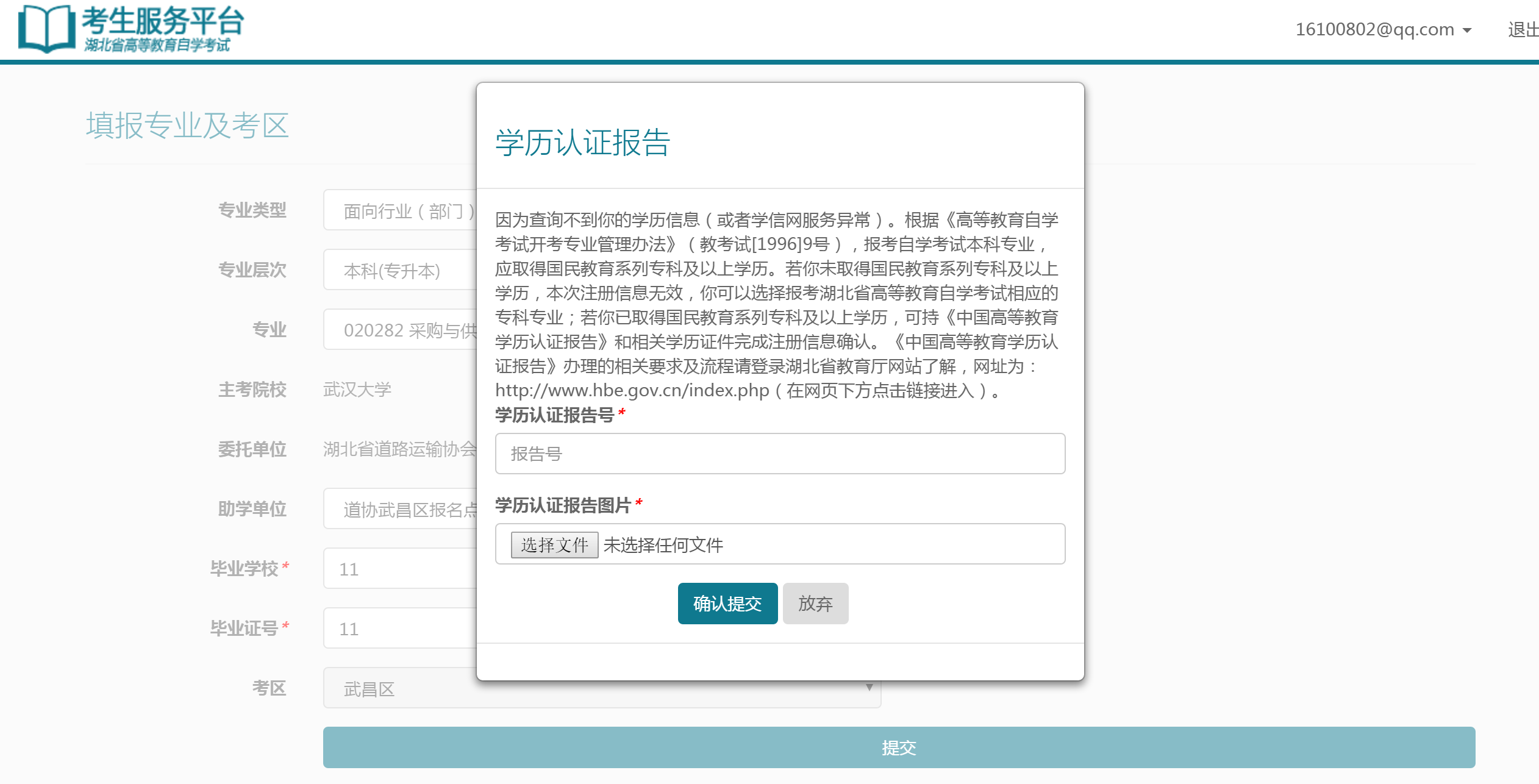Click the open-book platform logo
This screenshot has height=784, width=1539.
click(46, 28)
